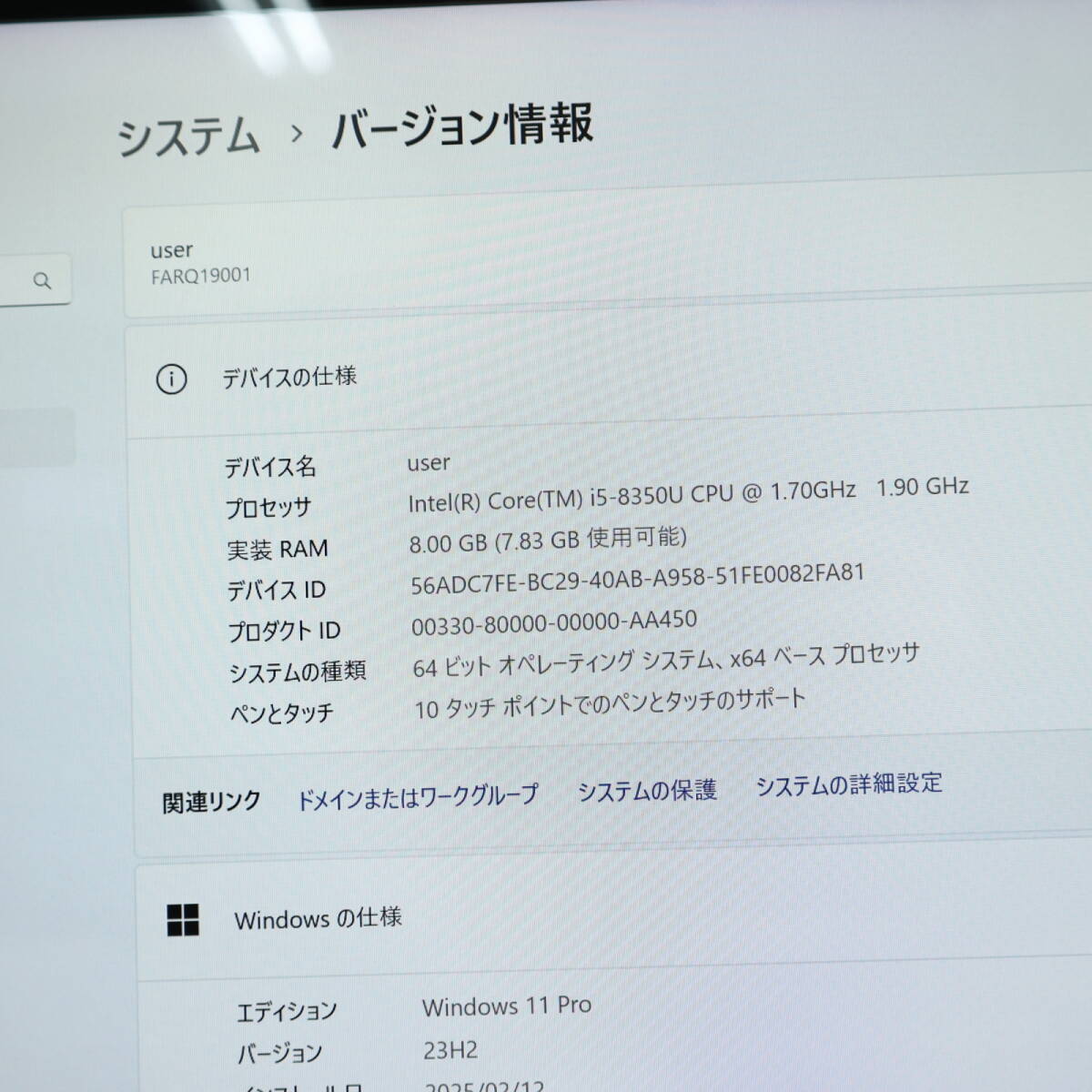This screenshot has width=1092, height=1092.
Task: Click the プロセッサ label
Action: coord(268,508)
